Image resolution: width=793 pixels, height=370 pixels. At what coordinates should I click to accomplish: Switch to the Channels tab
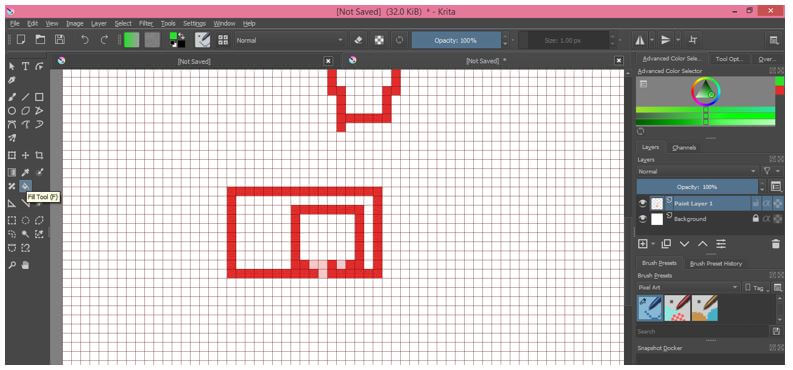[x=684, y=148]
